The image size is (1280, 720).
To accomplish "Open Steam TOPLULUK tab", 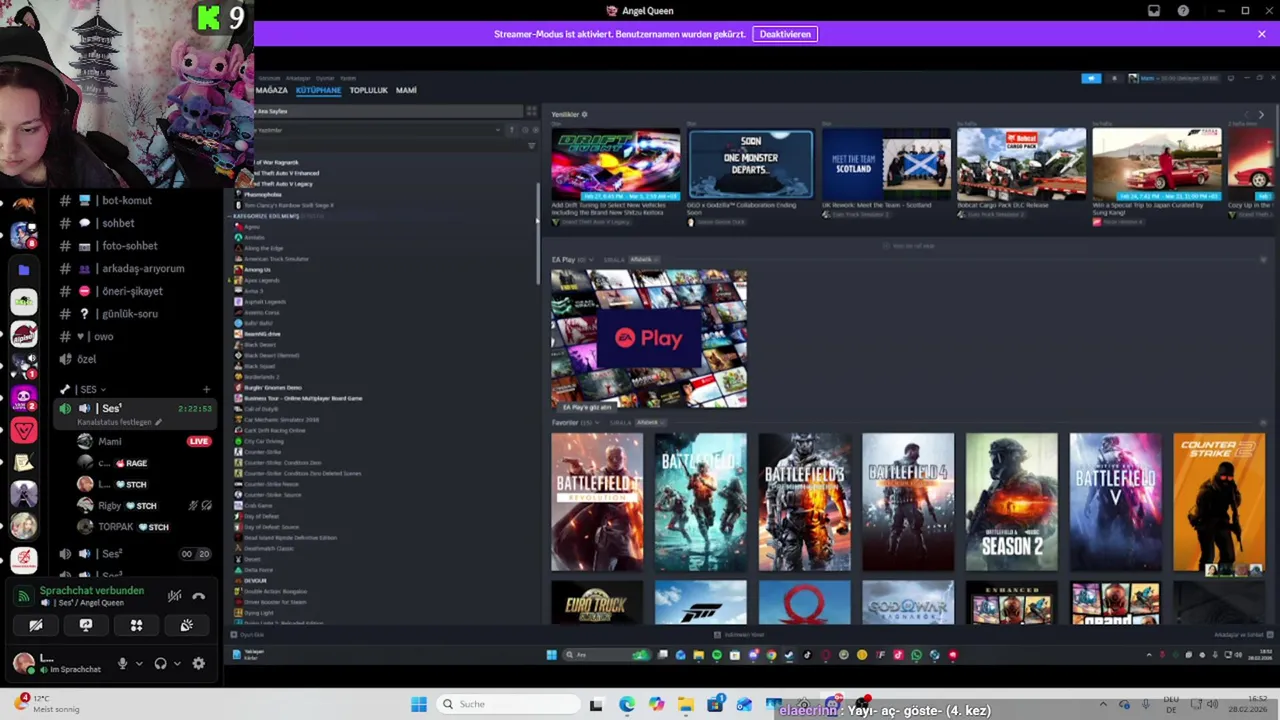I will pos(368,90).
